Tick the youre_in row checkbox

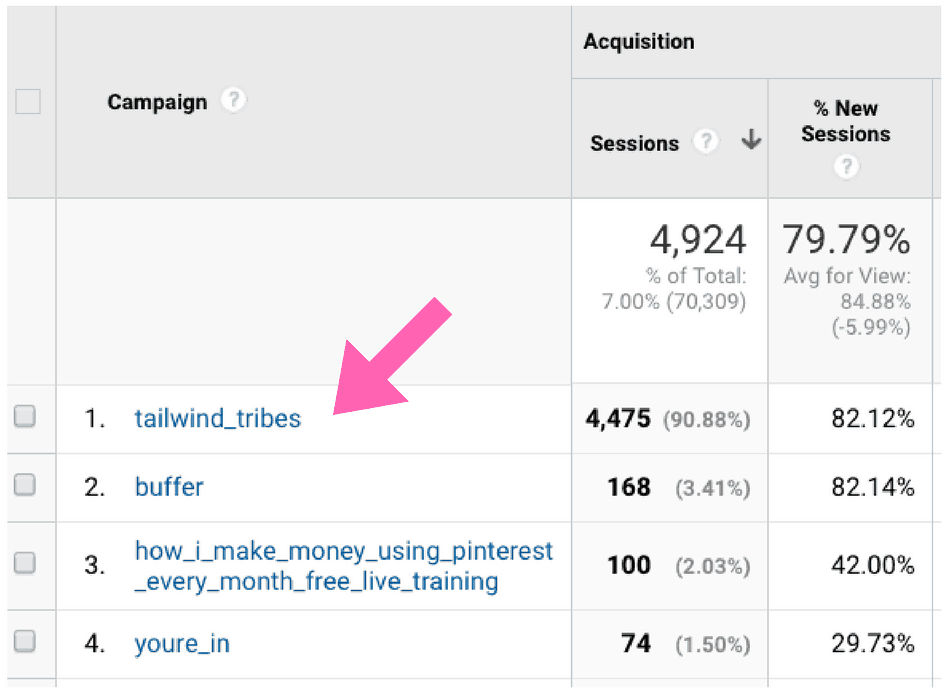pos(25,641)
